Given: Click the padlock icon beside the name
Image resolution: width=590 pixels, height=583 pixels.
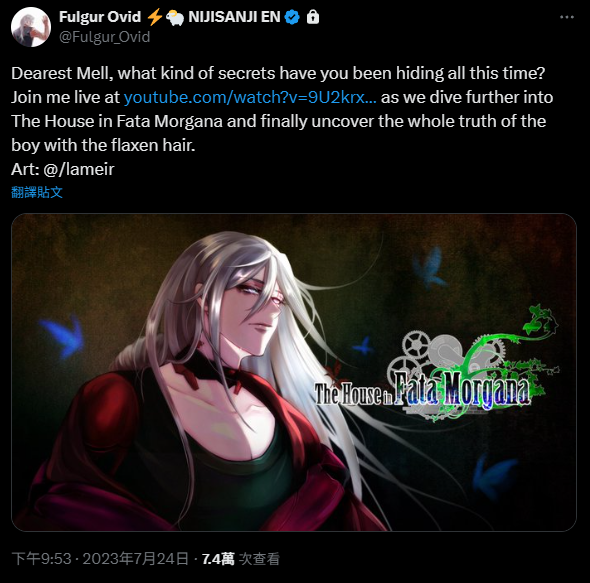Looking at the screenshot, I should pyautogui.click(x=313, y=17).
